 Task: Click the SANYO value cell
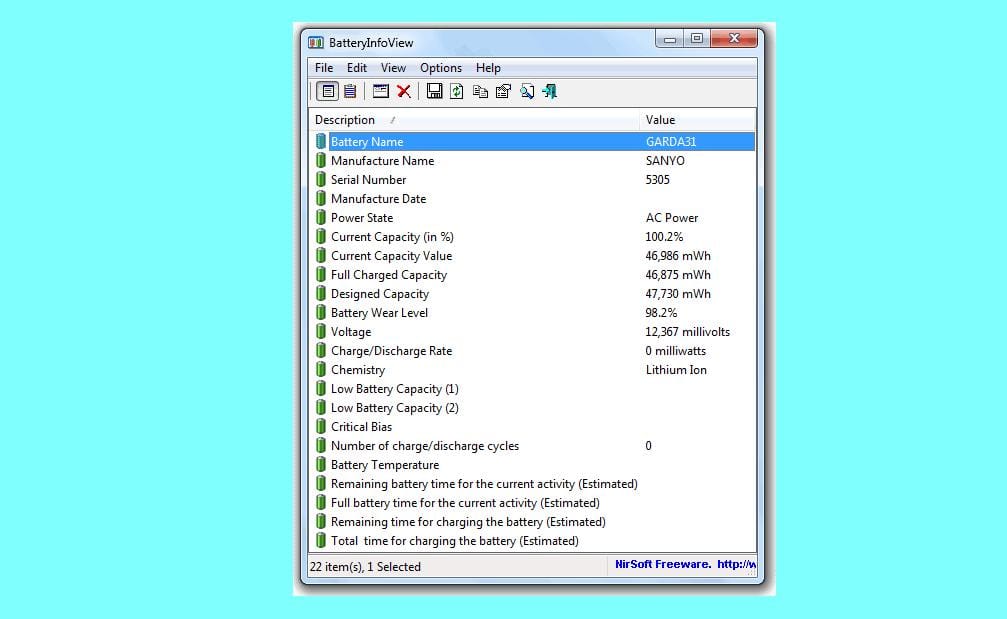click(x=665, y=161)
